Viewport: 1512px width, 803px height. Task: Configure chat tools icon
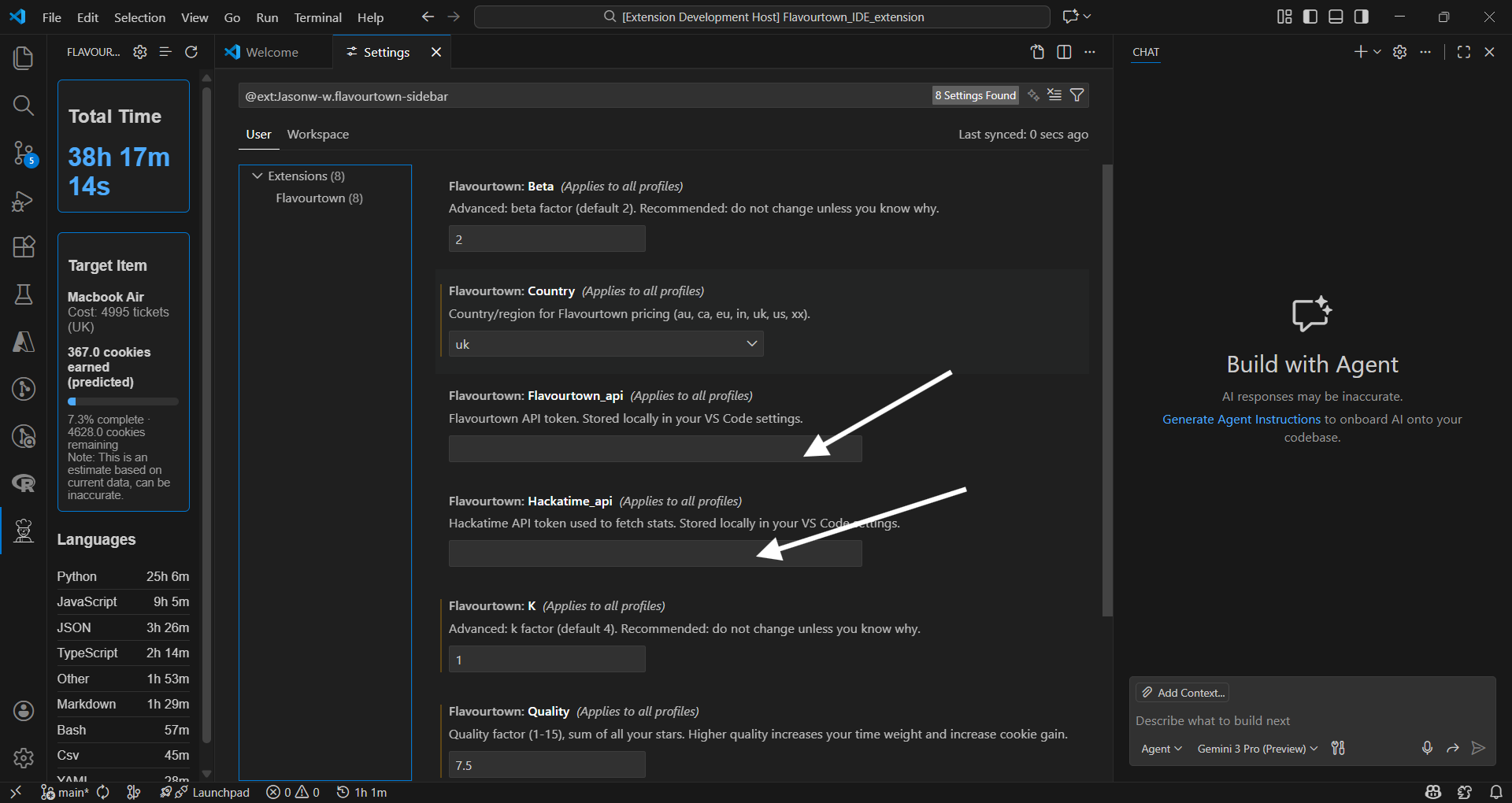pyautogui.click(x=1338, y=748)
